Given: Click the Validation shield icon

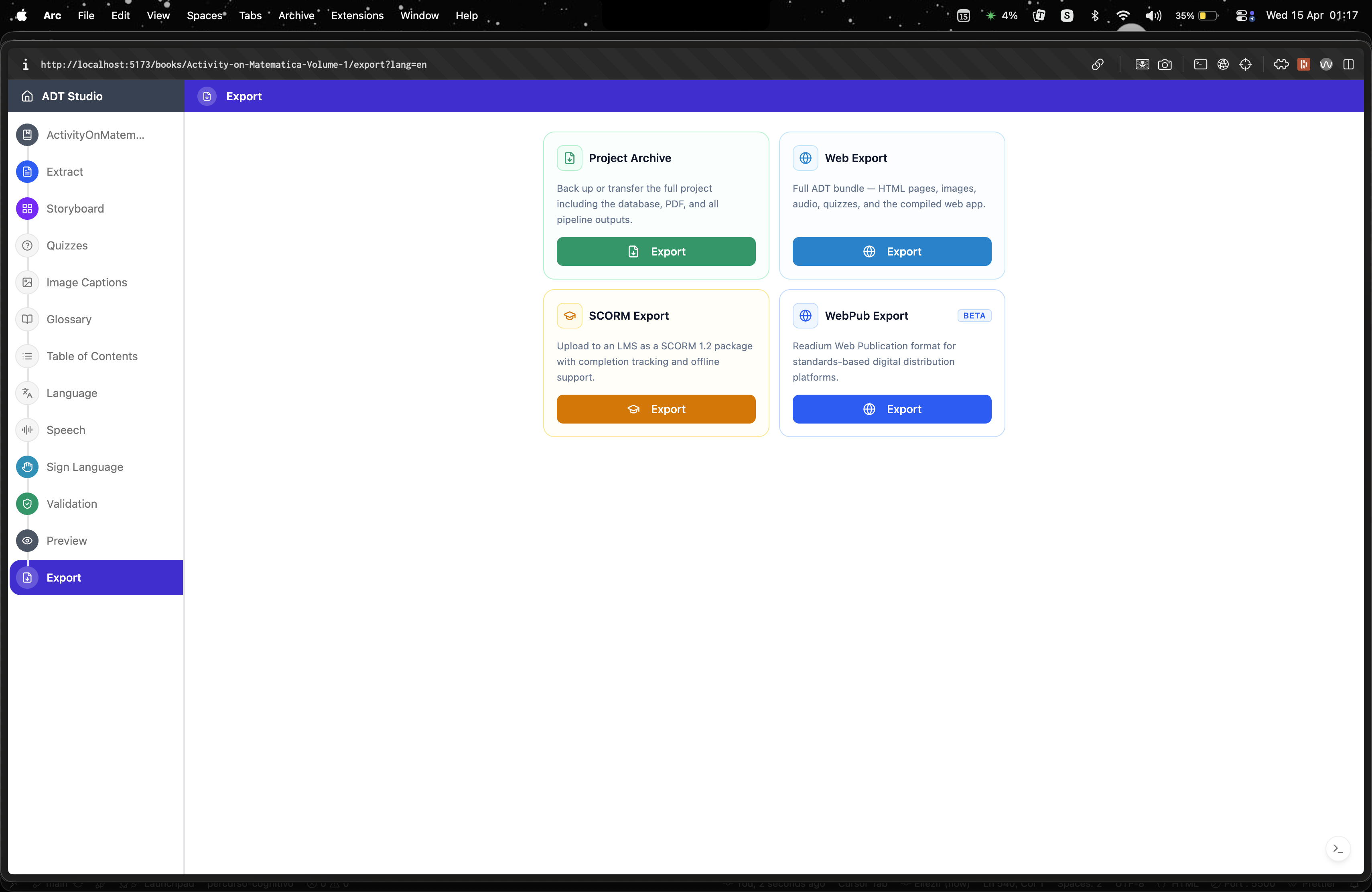Looking at the screenshot, I should 27,504.
